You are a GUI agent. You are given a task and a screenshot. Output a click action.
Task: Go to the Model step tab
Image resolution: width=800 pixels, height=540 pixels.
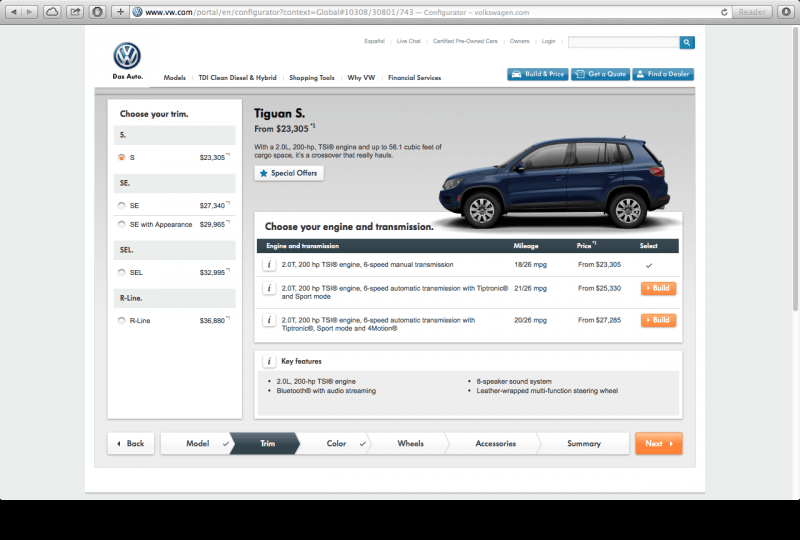tap(197, 444)
